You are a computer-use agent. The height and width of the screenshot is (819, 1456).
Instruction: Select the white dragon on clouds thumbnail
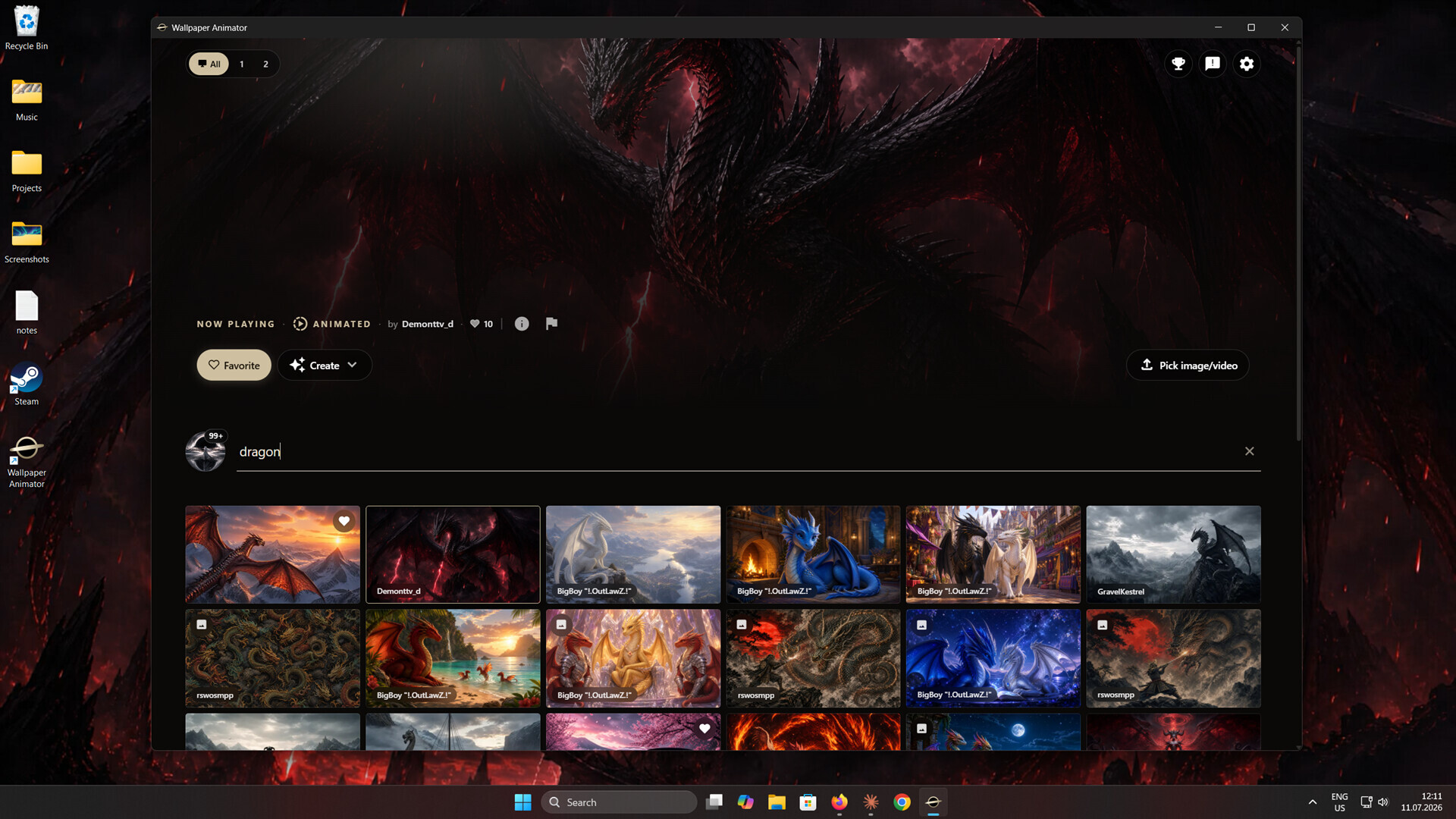pyautogui.click(x=633, y=554)
